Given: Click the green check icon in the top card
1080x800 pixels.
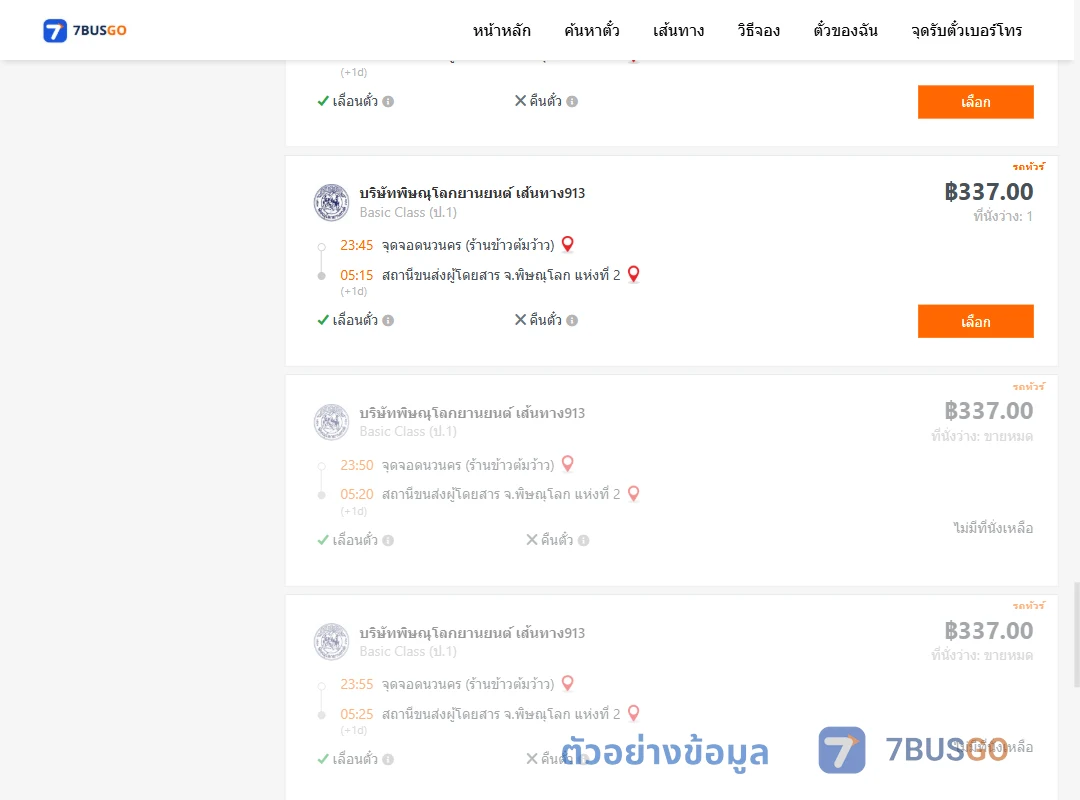Looking at the screenshot, I should [x=323, y=101].
